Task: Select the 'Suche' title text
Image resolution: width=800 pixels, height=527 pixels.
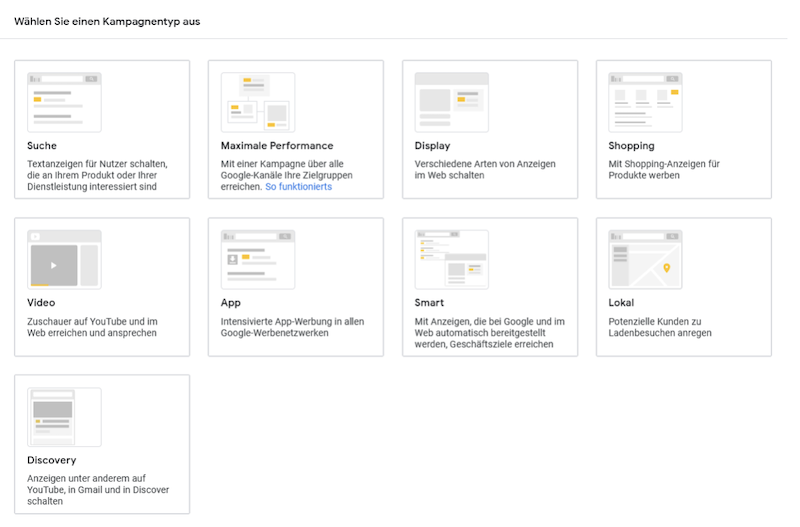Action: 42,145
